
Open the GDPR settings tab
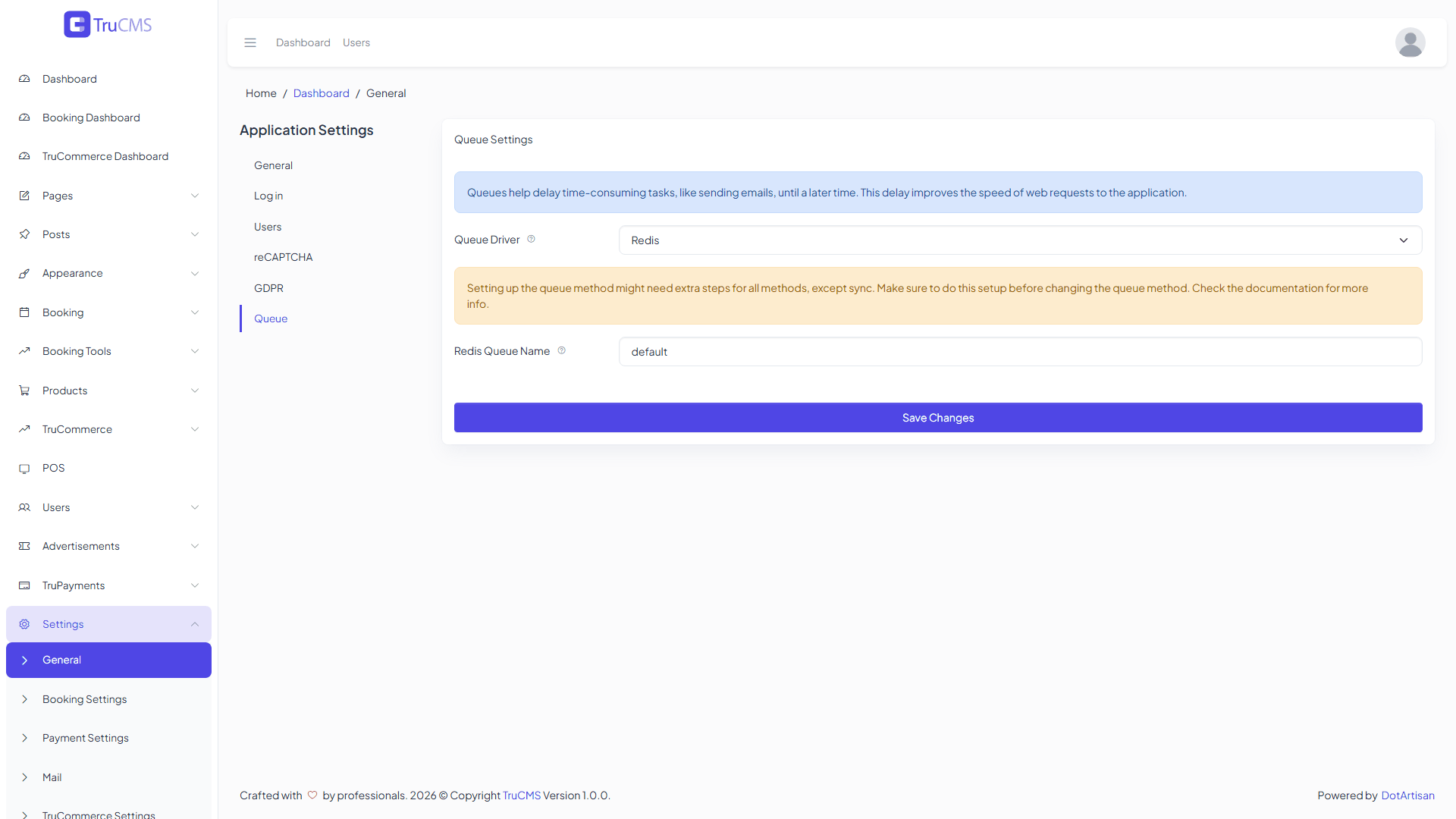coord(268,288)
